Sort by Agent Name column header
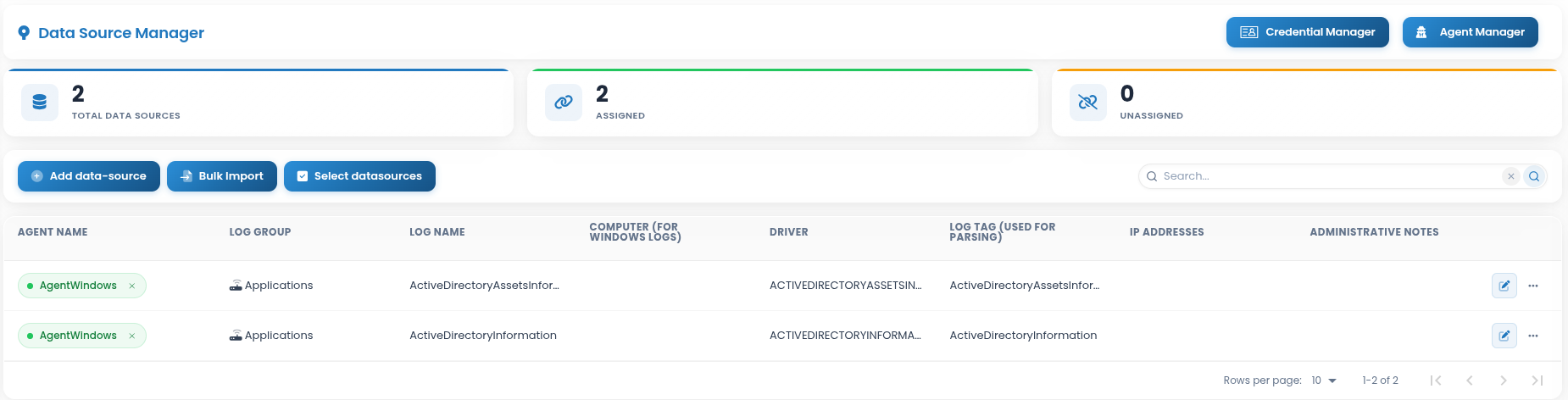 pyautogui.click(x=53, y=232)
